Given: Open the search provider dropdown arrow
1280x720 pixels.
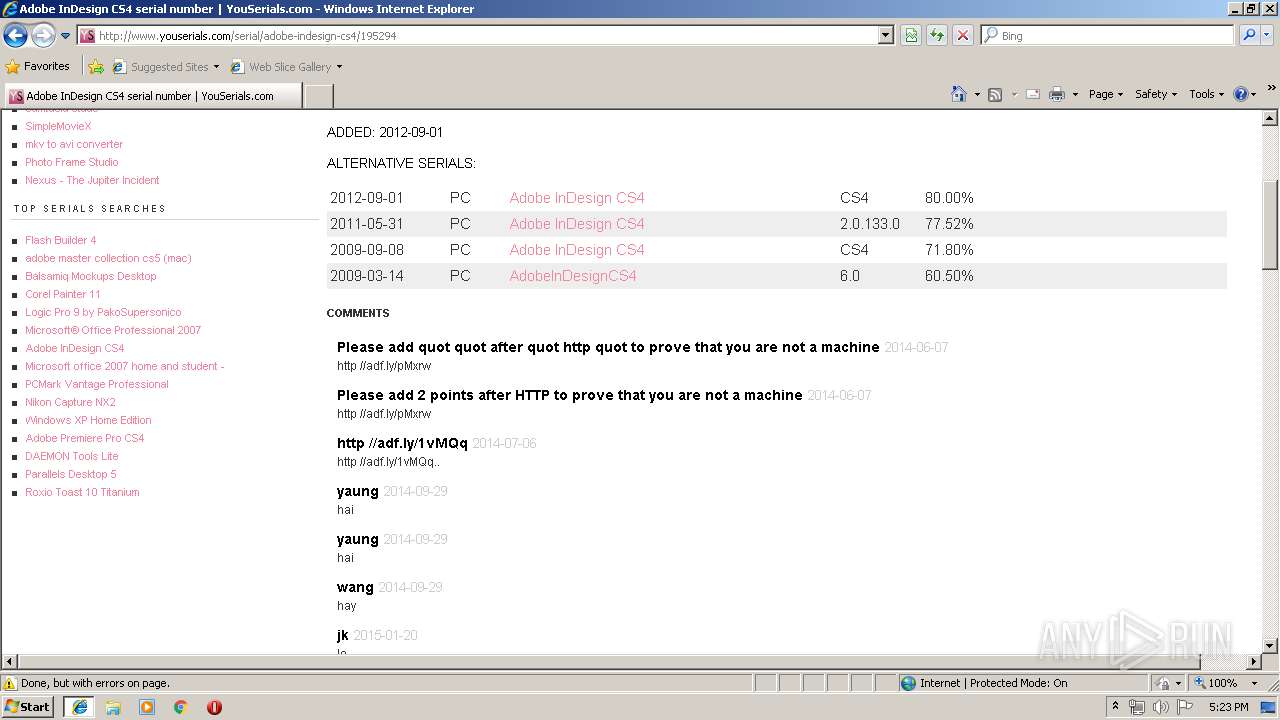Looking at the screenshot, I should [x=1266, y=35].
